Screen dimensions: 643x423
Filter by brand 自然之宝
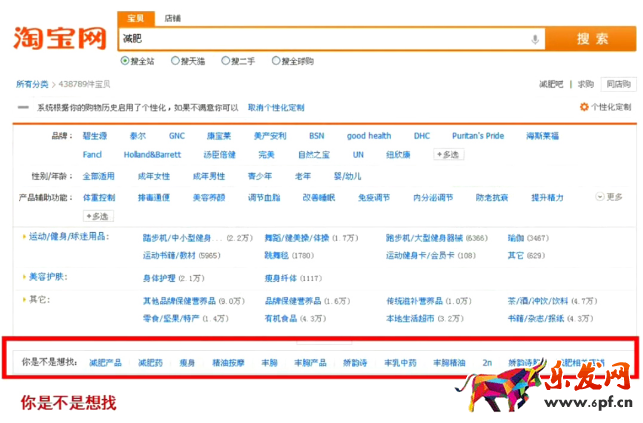(314, 155)
